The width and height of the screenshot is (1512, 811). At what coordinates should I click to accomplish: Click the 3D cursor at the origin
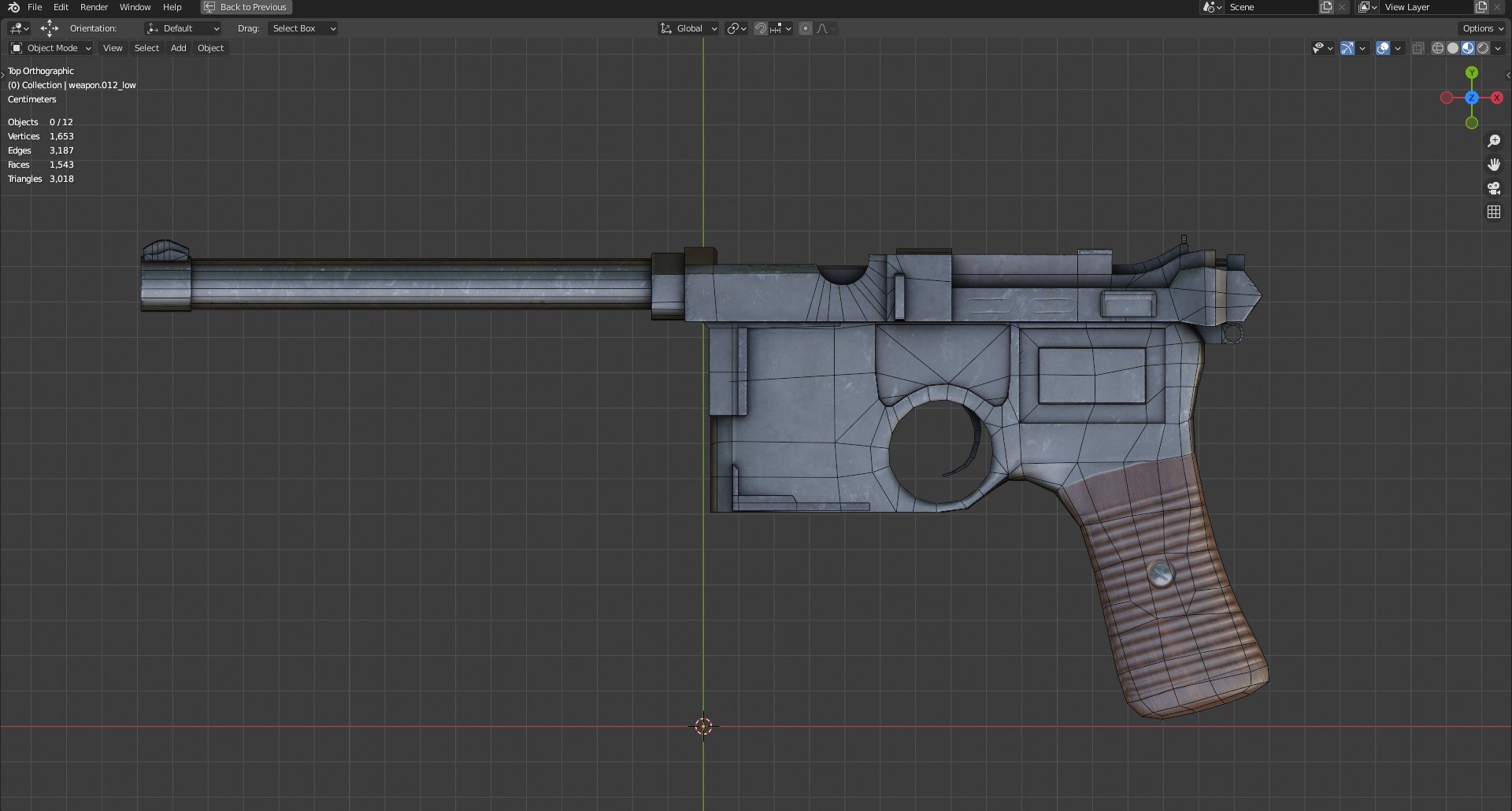pos(703,726)
